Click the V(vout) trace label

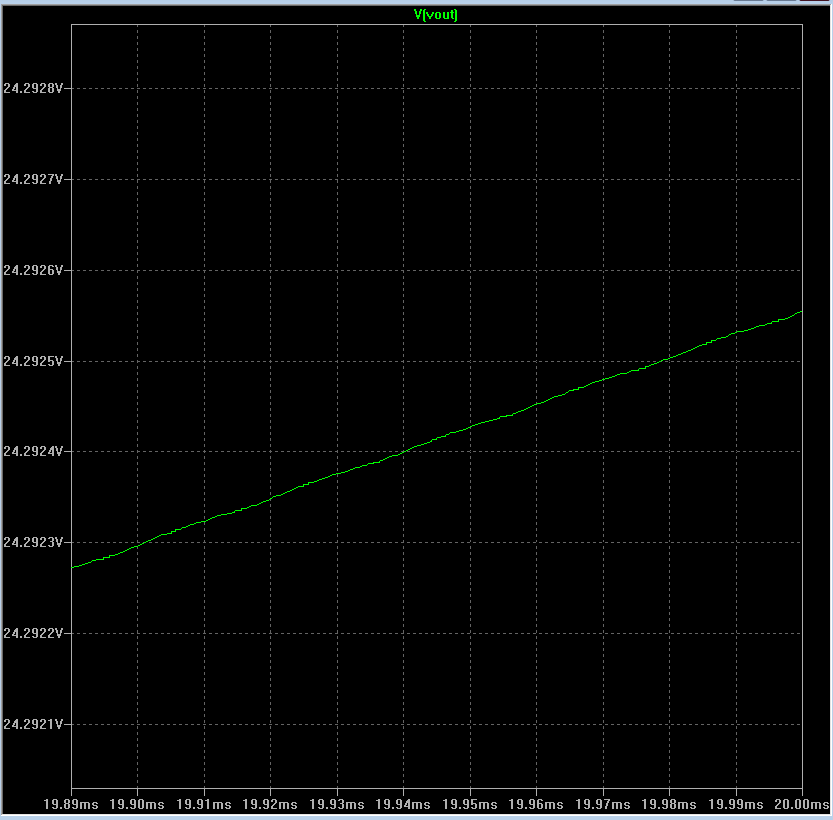tap(436, 14)
